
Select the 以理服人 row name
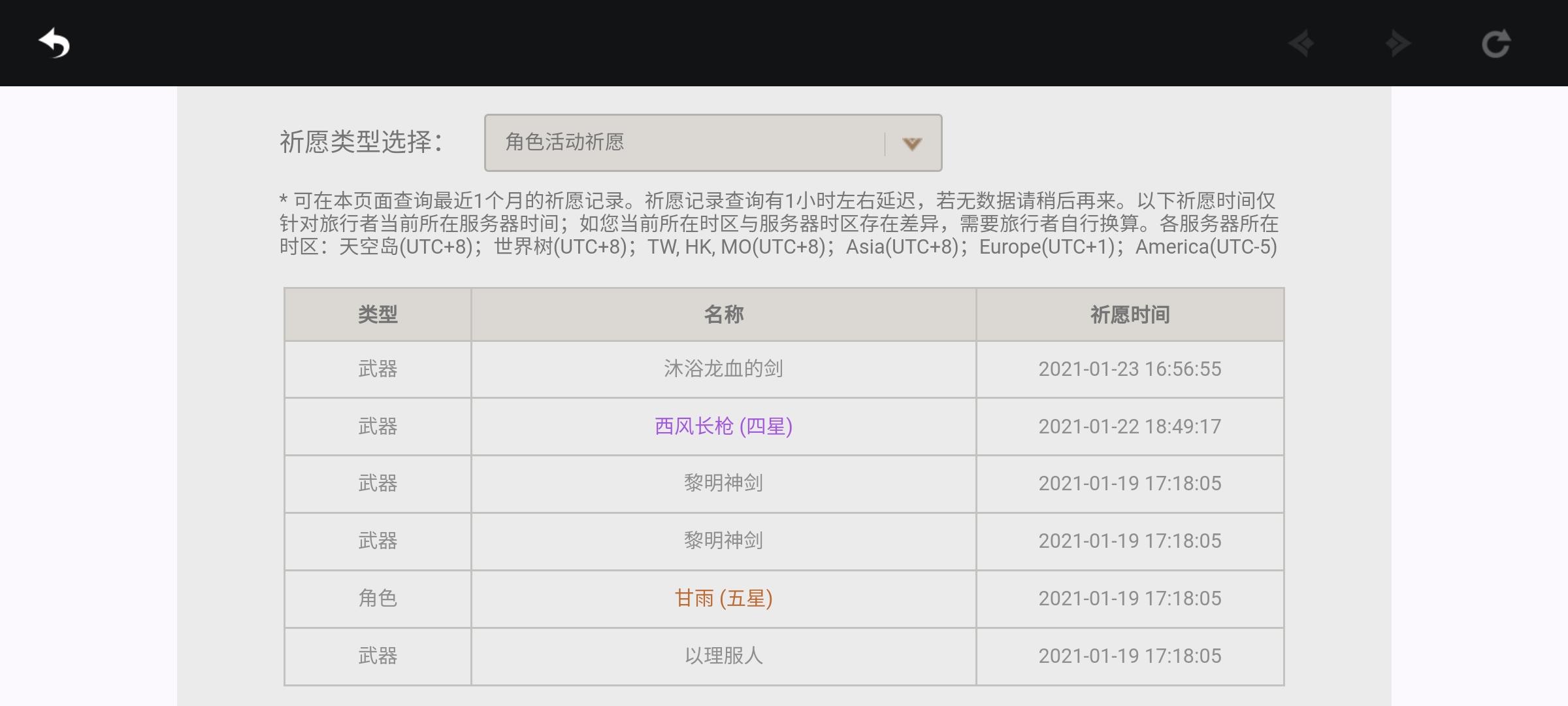723,656
